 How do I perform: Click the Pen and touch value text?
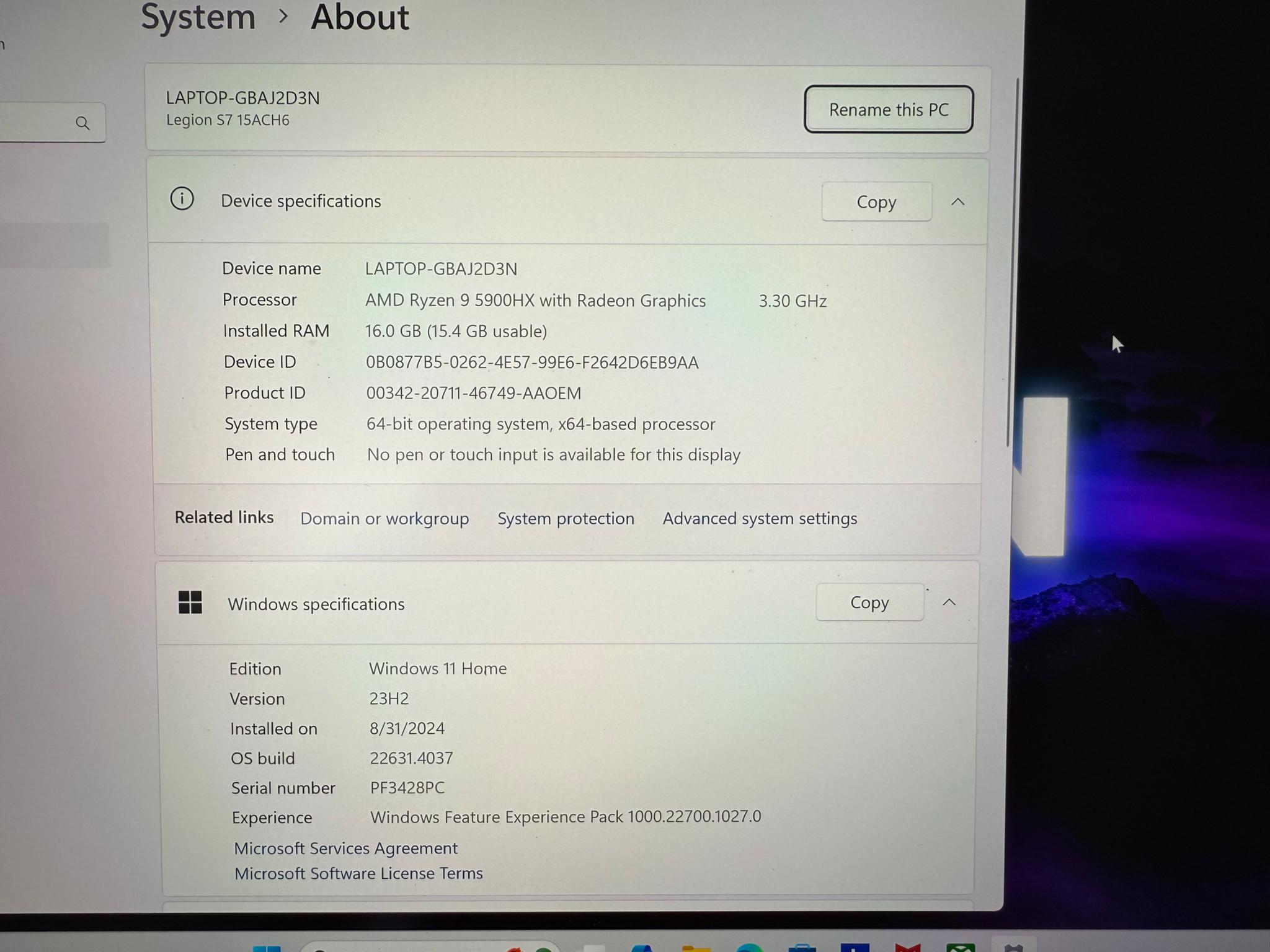[x=554, y=455]
